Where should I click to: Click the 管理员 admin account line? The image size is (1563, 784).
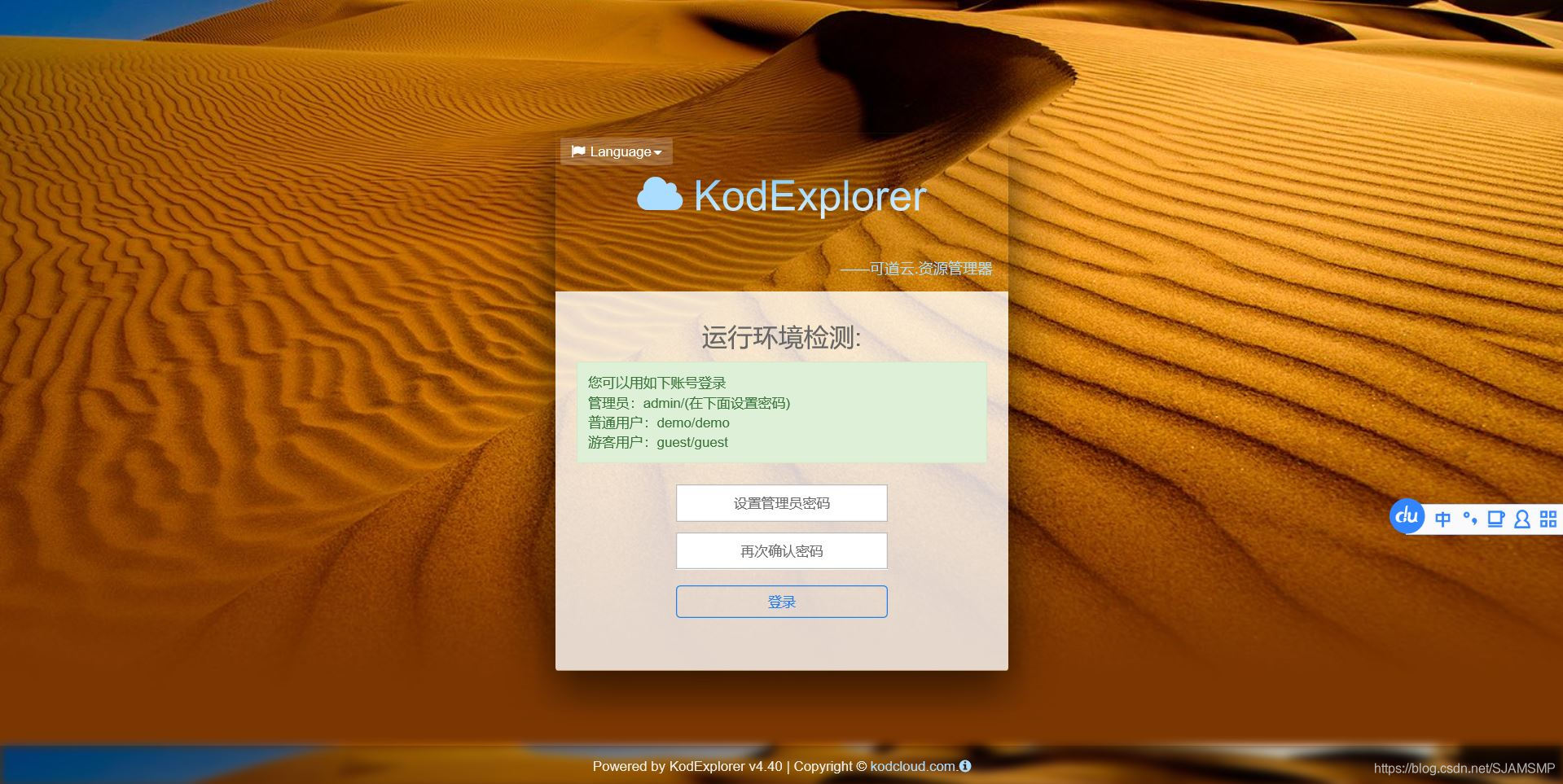[x=689, y=403]
